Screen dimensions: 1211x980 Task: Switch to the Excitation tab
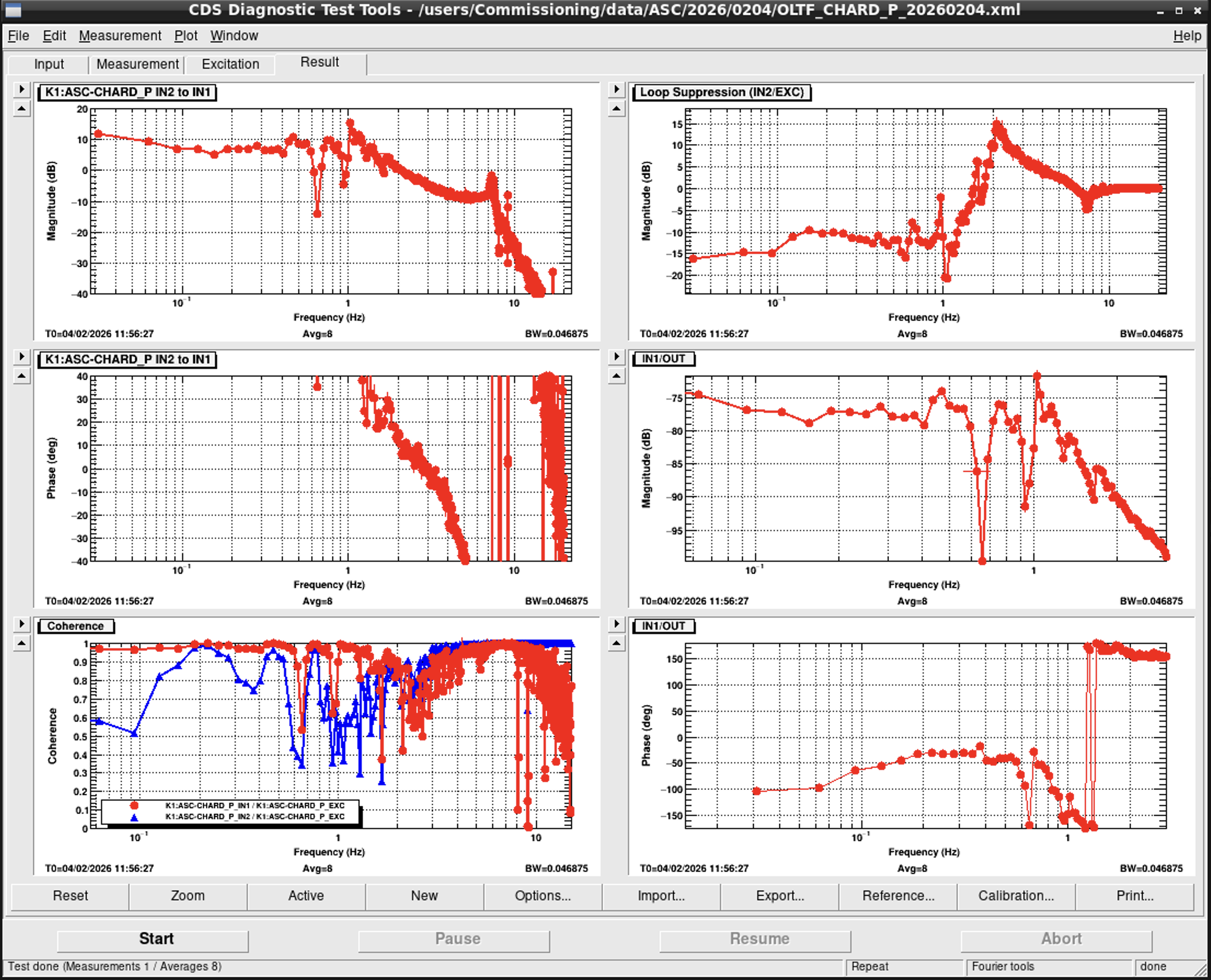click(x=230, y=64)
